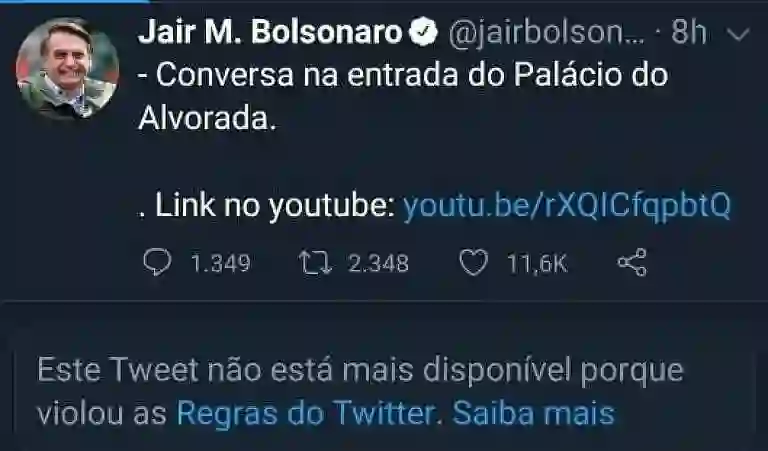768x451 pixels.
Task: Open Jair M. Bolsonaro's profile picture
Action: click(x=68, y=68)
